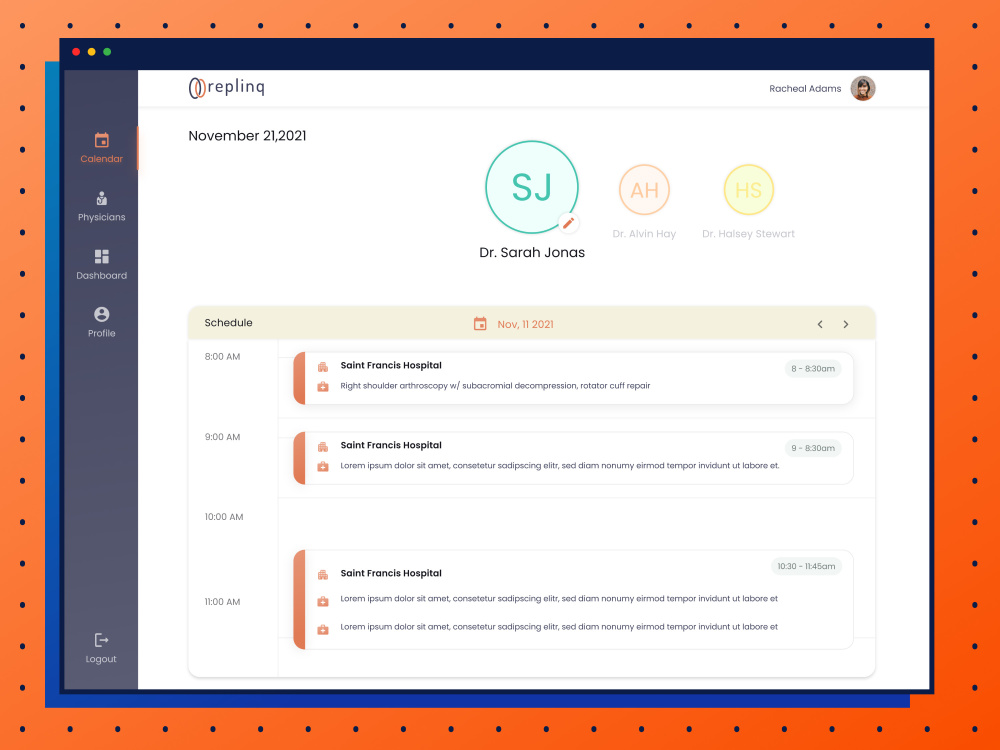Click the pencil edit icon on Dr. Sarah Jonas

[569, 223]
